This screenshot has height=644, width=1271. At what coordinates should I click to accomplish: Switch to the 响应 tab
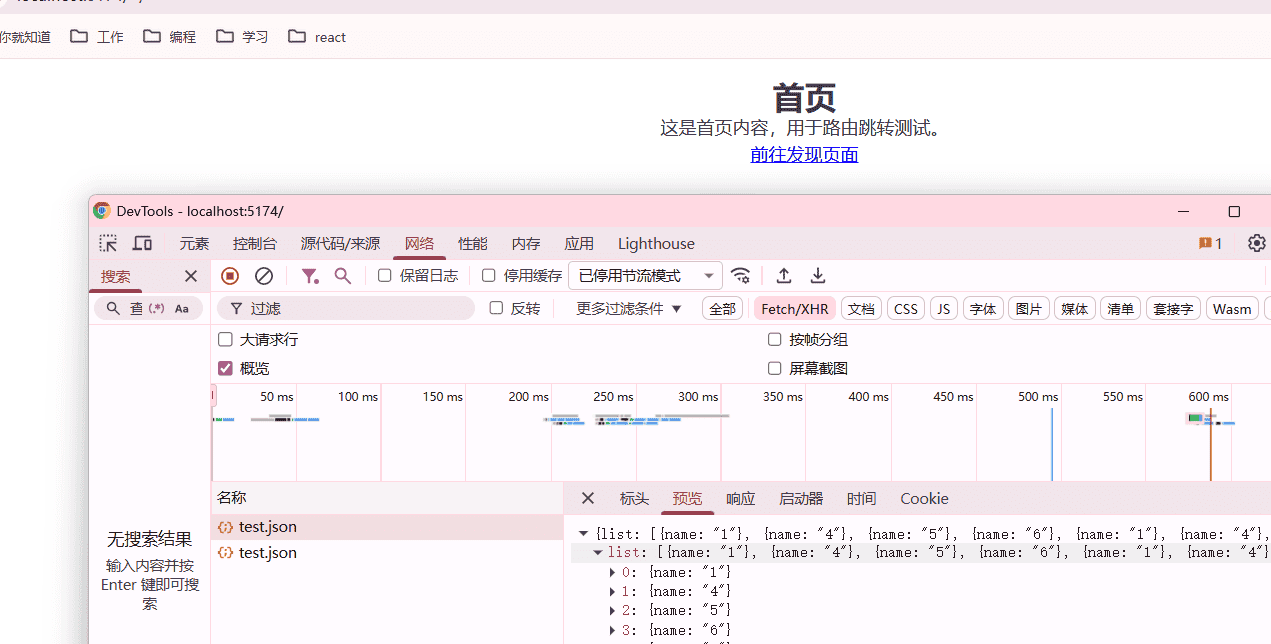click(x=740, y=498)
